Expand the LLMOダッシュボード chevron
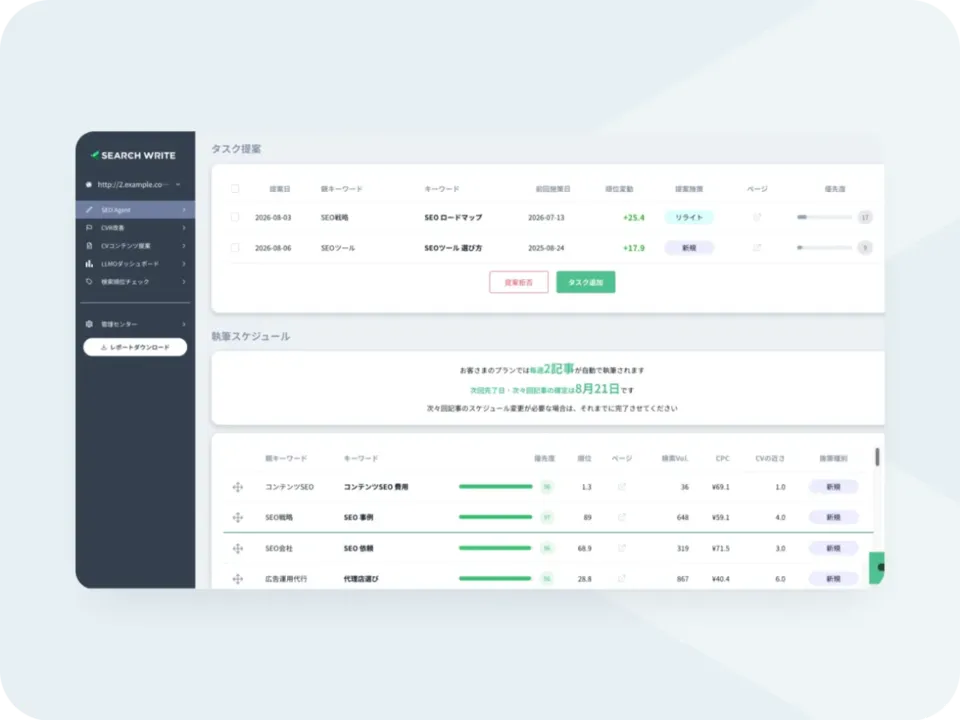 [184, 264]
